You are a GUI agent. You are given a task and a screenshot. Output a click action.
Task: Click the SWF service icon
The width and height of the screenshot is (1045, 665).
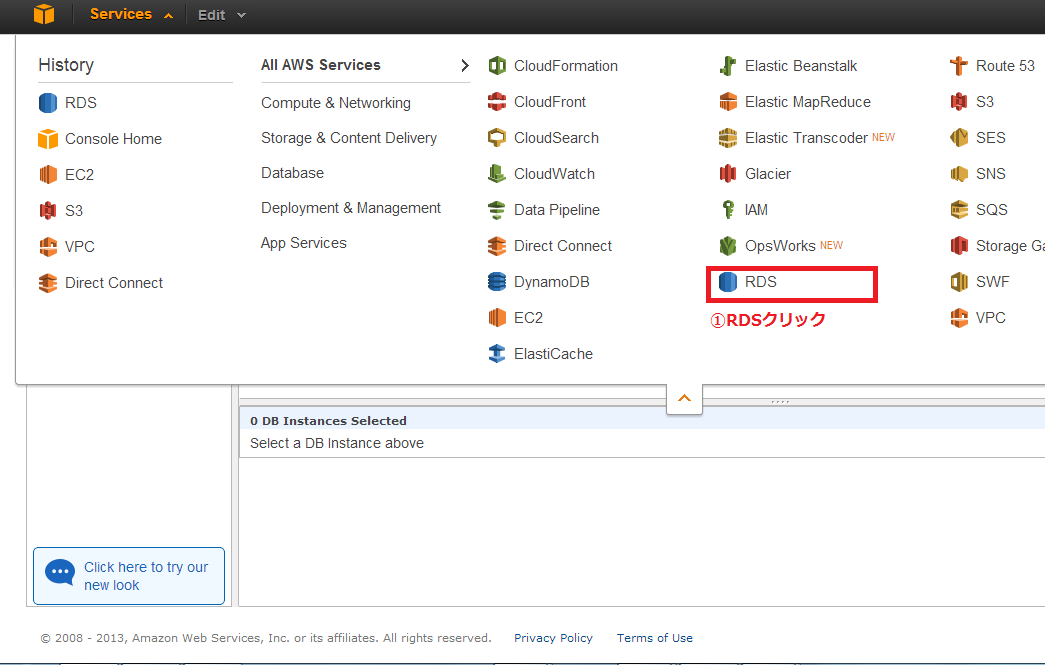click(x=959, y=282)
